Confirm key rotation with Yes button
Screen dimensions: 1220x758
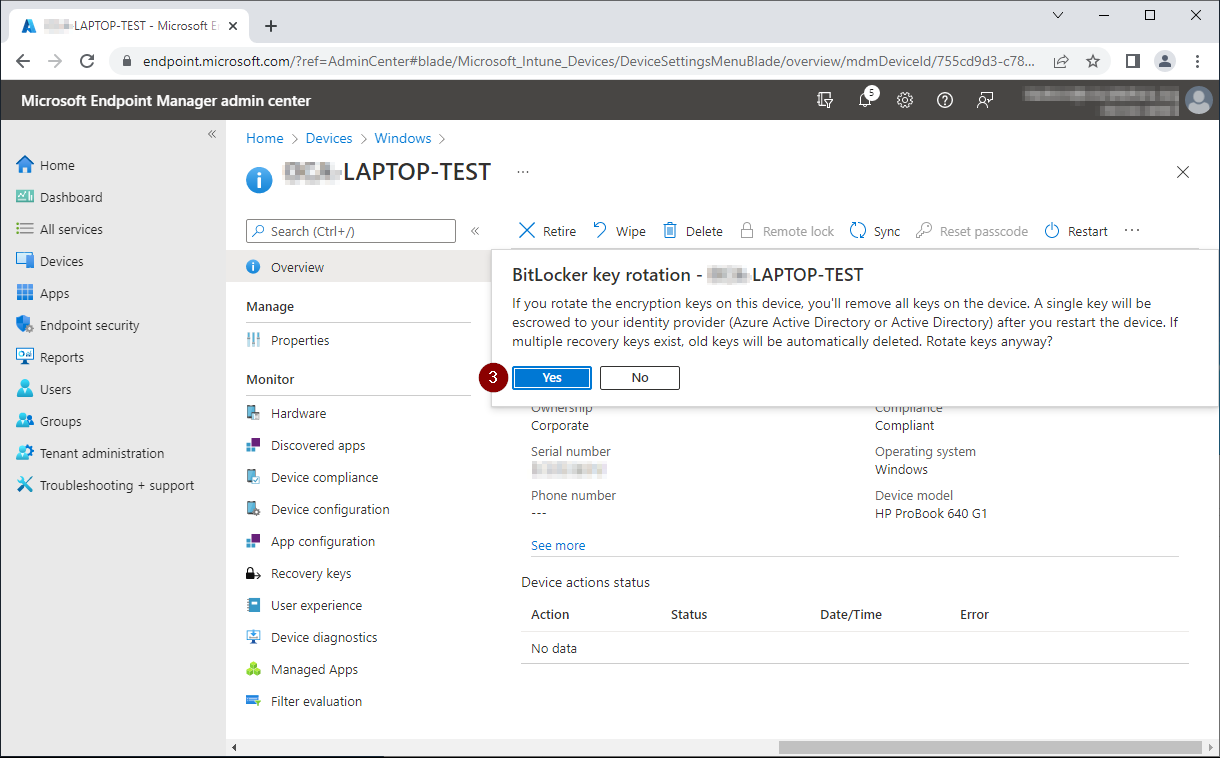click(552, 378)
